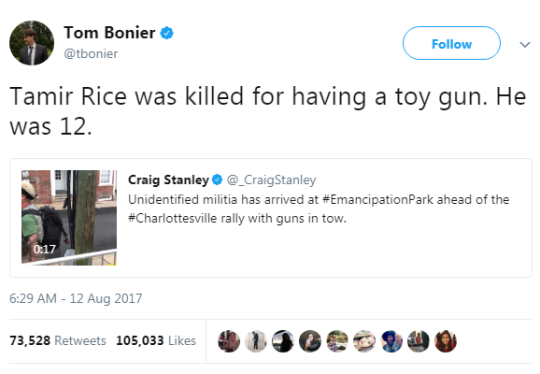
Task: Expand the tweet options chevron menu
Action: [x=525, y=44]
